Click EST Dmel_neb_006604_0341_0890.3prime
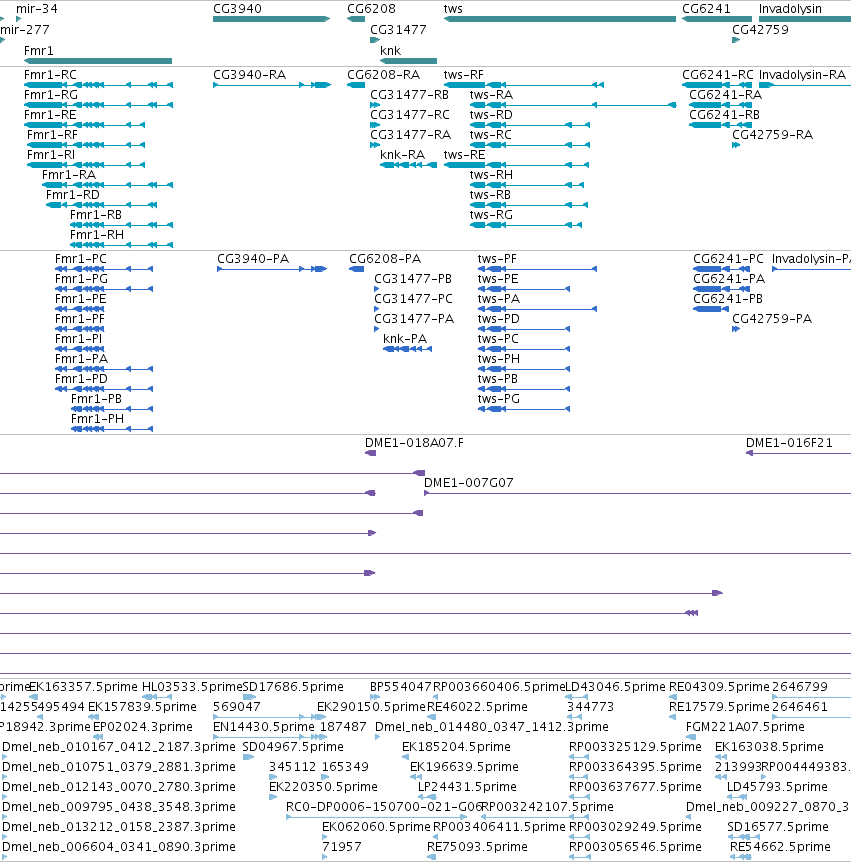 point(119,847)
